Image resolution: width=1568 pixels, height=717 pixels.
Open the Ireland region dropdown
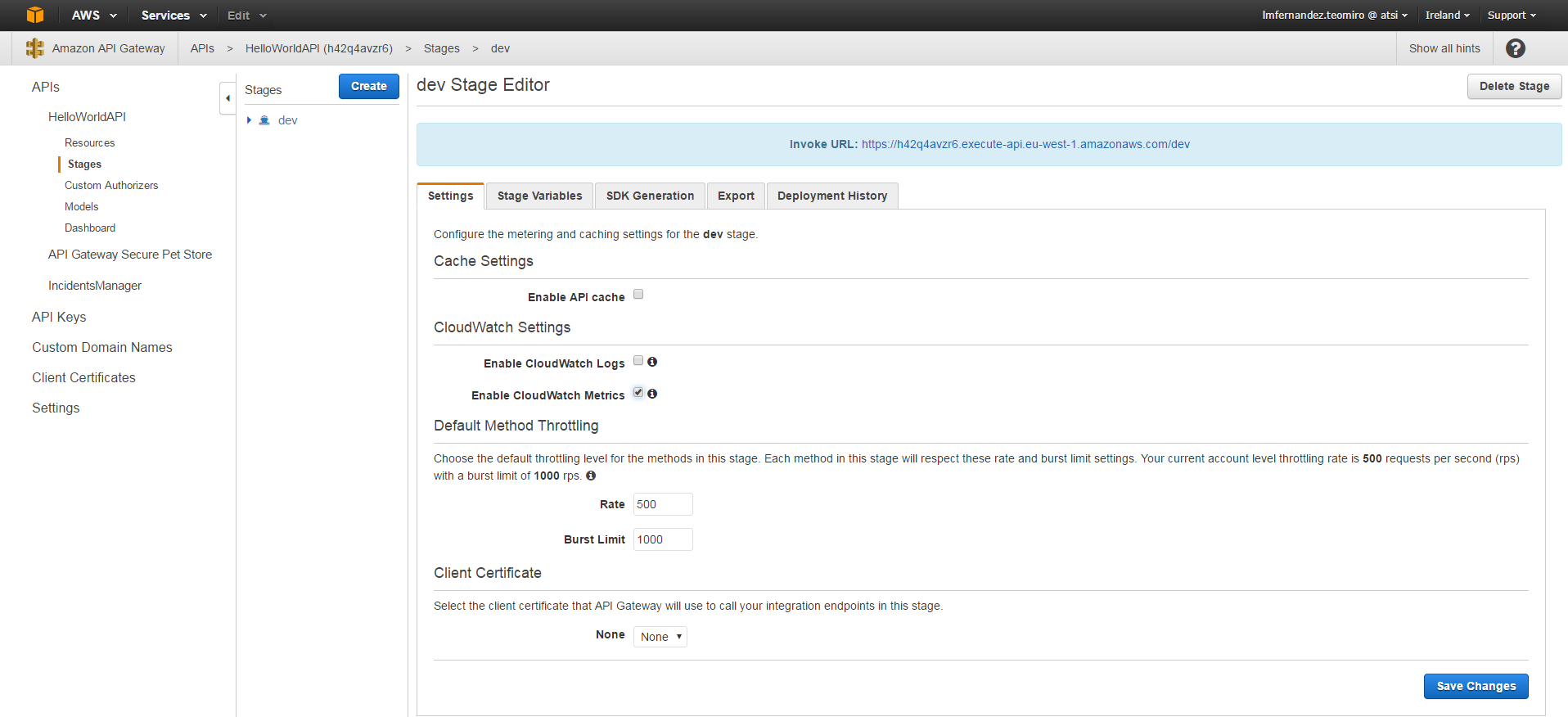(x=1447, y=15)
